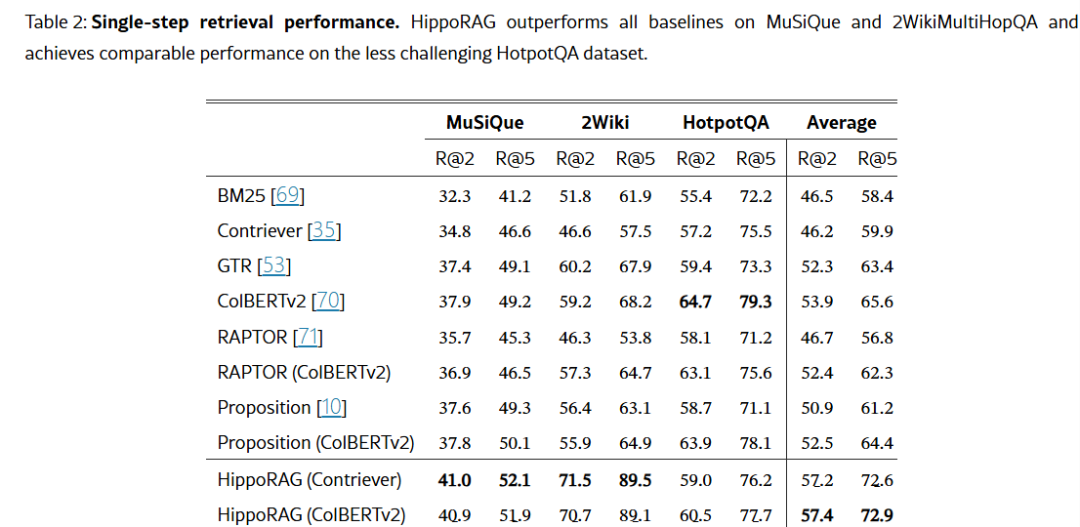Click the Proposition (ColBERTv2) row label
Image resolution: width=1080 pixels, height=527 pixels.
click(x=315, y=443)
